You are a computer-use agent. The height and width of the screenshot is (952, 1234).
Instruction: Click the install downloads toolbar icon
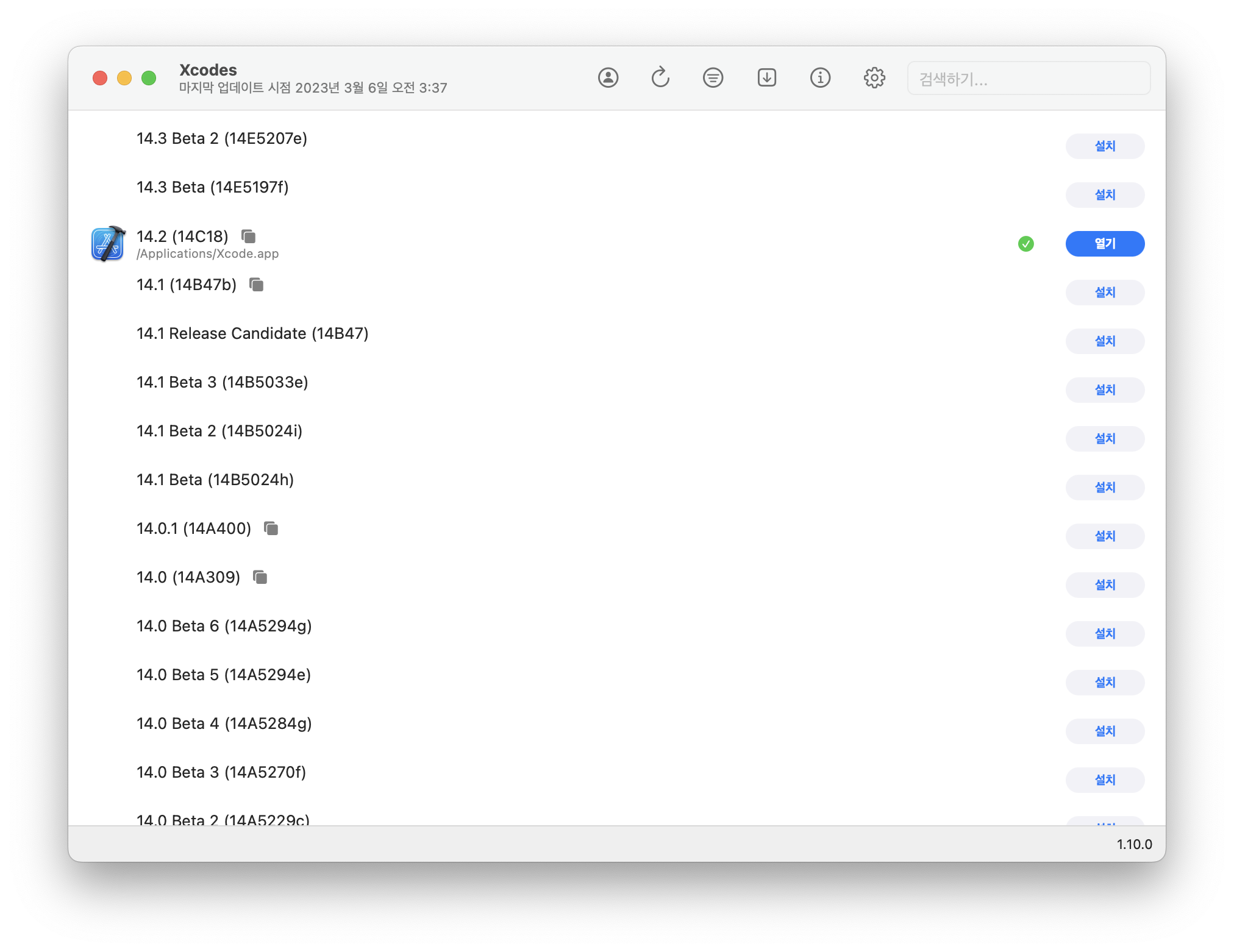[766, 78]
